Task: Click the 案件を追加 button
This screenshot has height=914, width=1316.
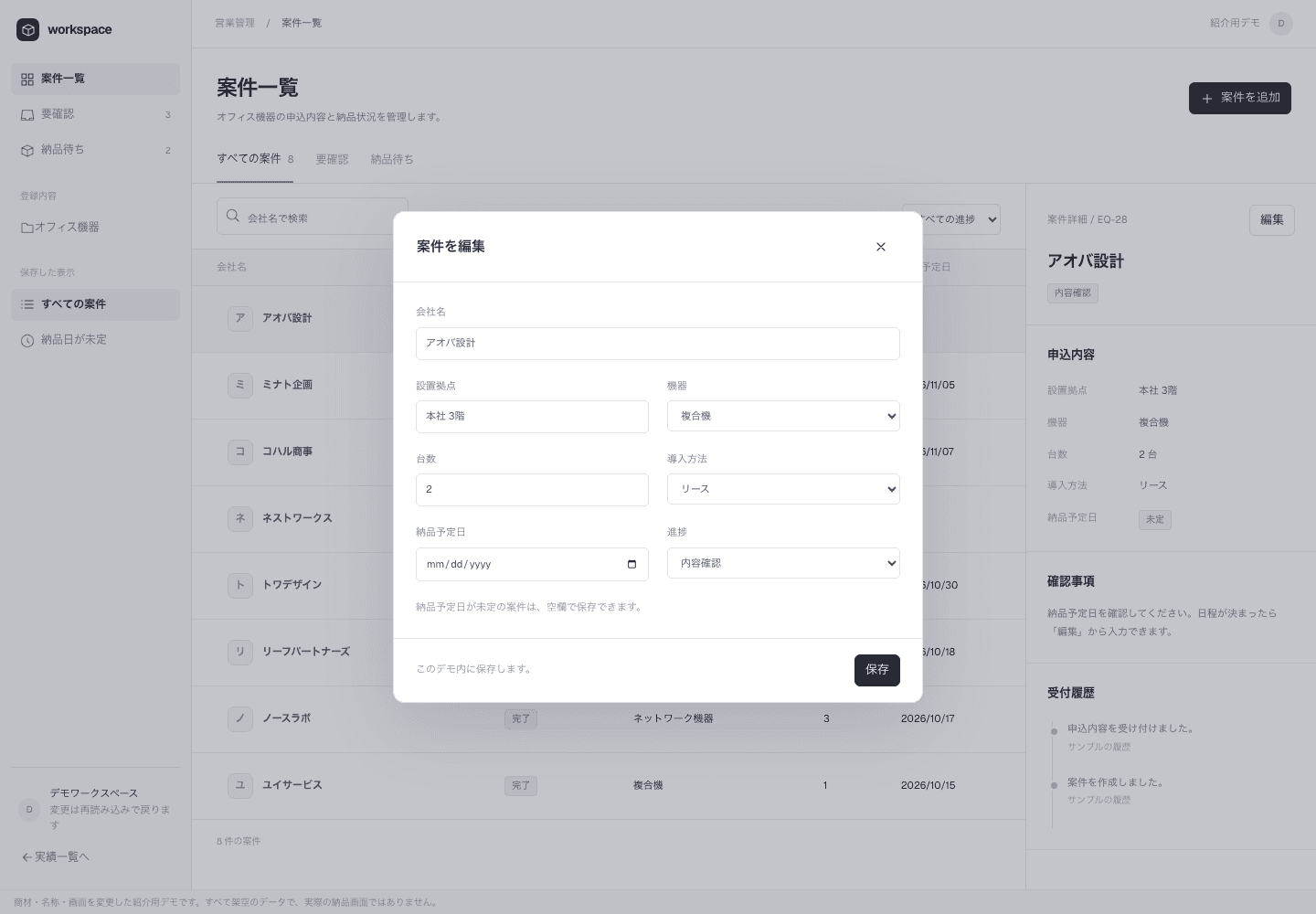Action: pos(1240,99)
